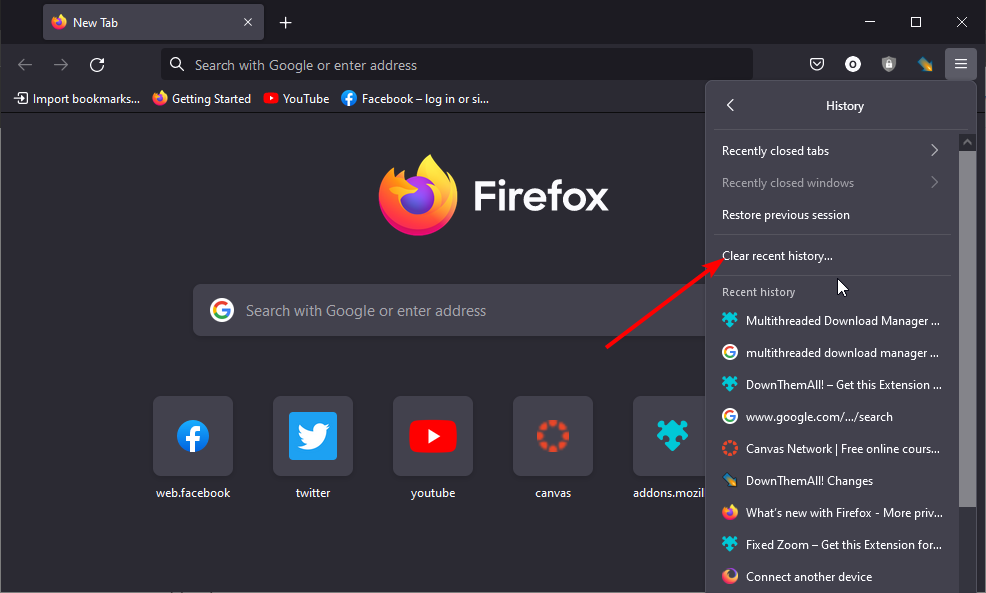Open the web.facebook top site tile
The image size is (986, 593).
(193, 436)
